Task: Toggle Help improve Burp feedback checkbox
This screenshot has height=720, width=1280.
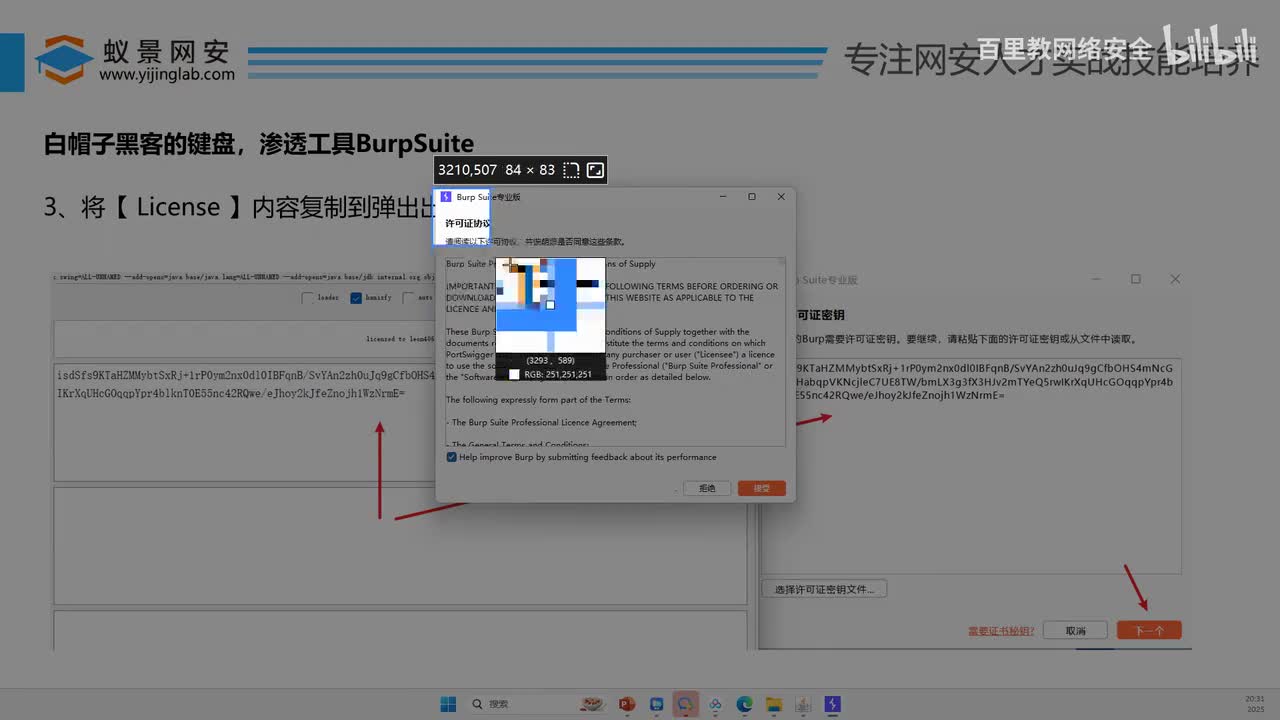Action: [x=452, y=457]
